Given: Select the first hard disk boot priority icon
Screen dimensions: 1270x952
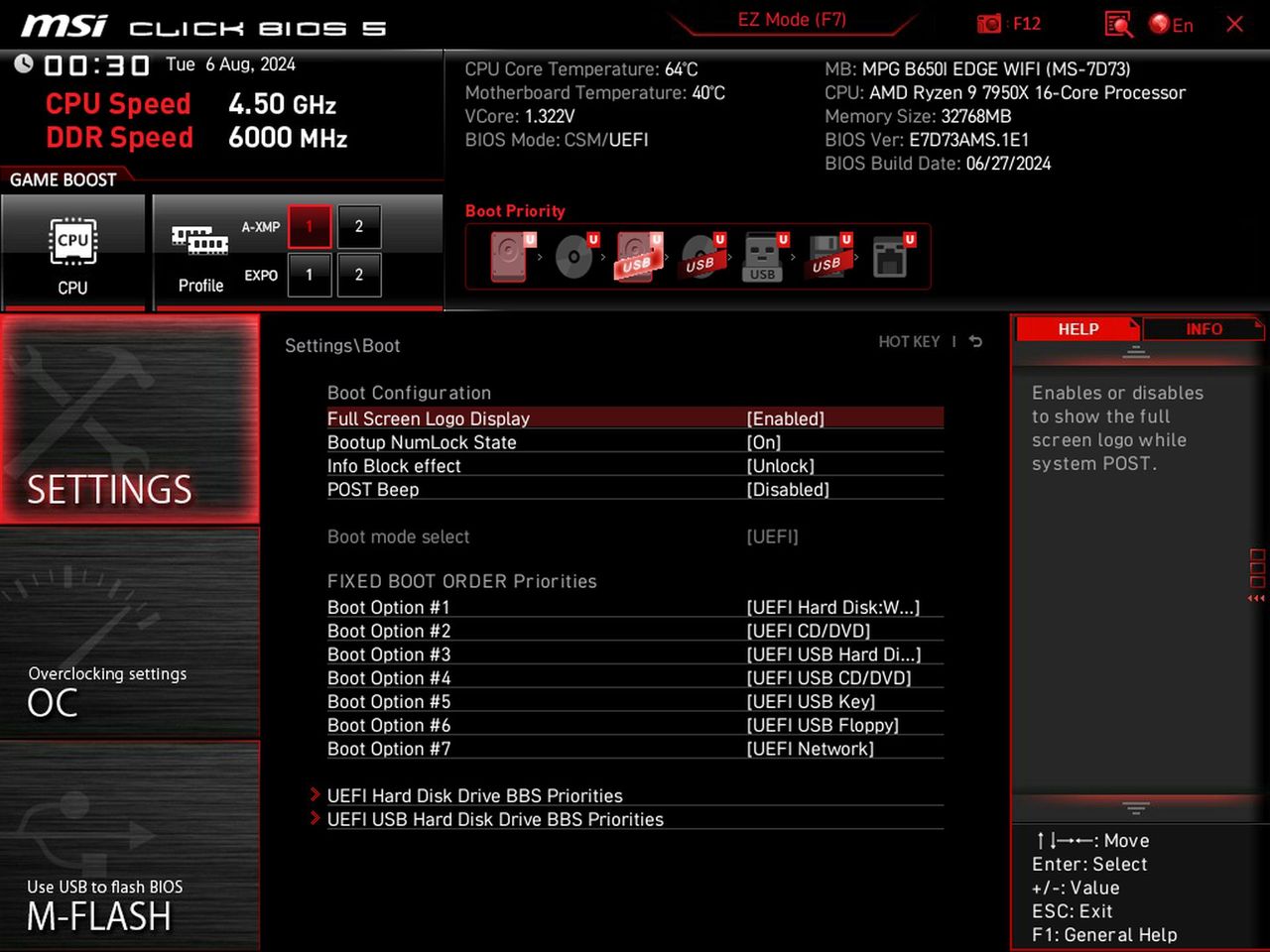Looking at the screenshot, I should [510, 257].
